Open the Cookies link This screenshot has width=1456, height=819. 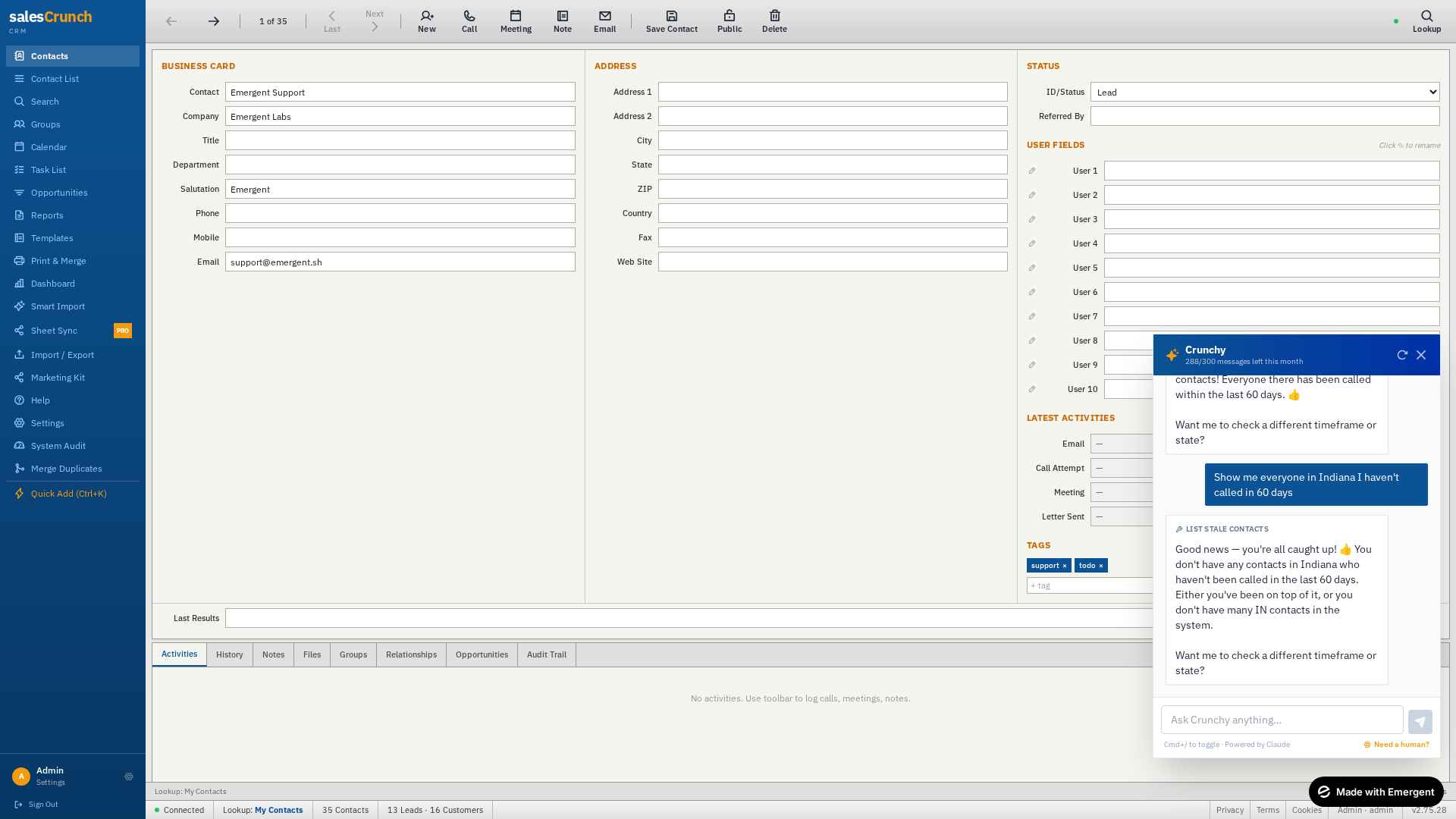click(x=1307, y=810)
